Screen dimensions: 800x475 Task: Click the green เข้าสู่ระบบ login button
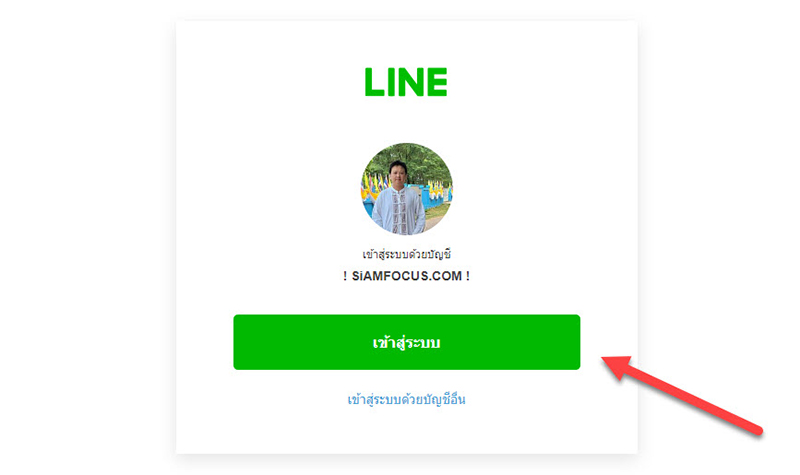coord(407,342)
